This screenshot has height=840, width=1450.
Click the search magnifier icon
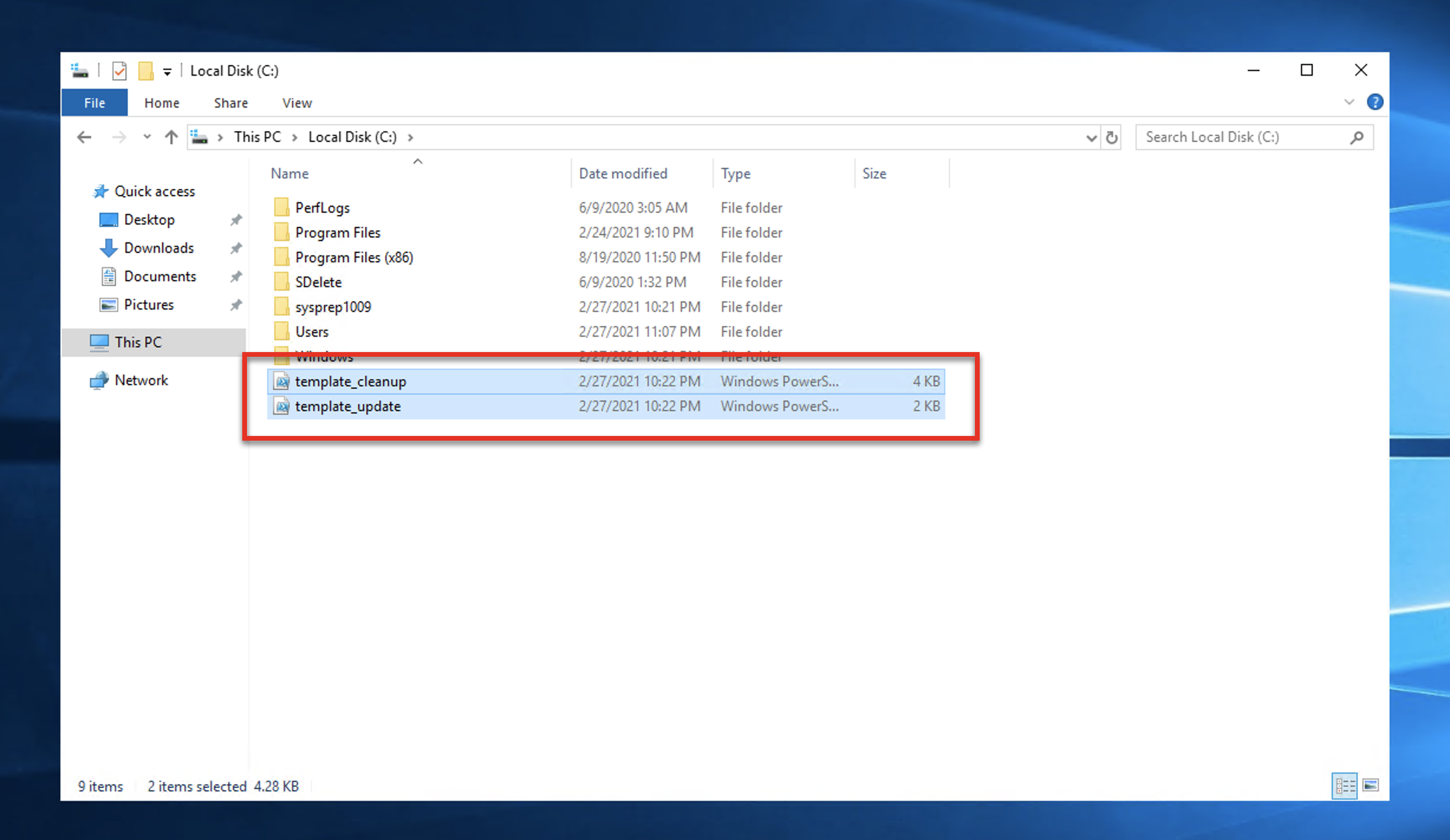(x=1357, y=137)
